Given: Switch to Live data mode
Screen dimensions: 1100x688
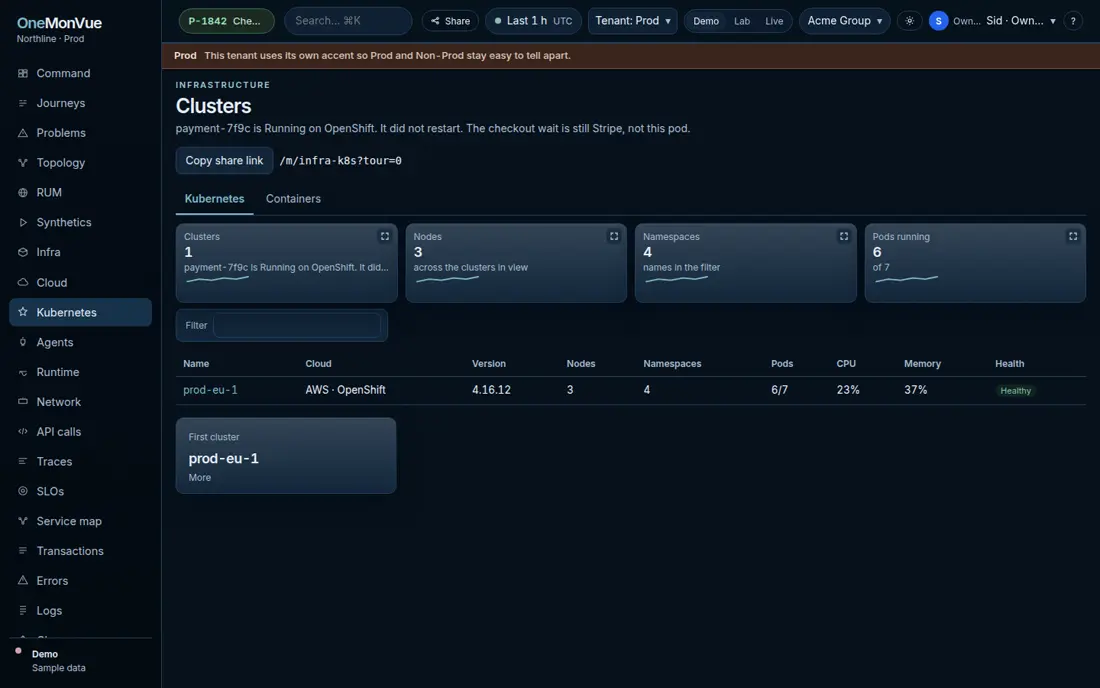Looking at the screenshot, I should point(774,21).
